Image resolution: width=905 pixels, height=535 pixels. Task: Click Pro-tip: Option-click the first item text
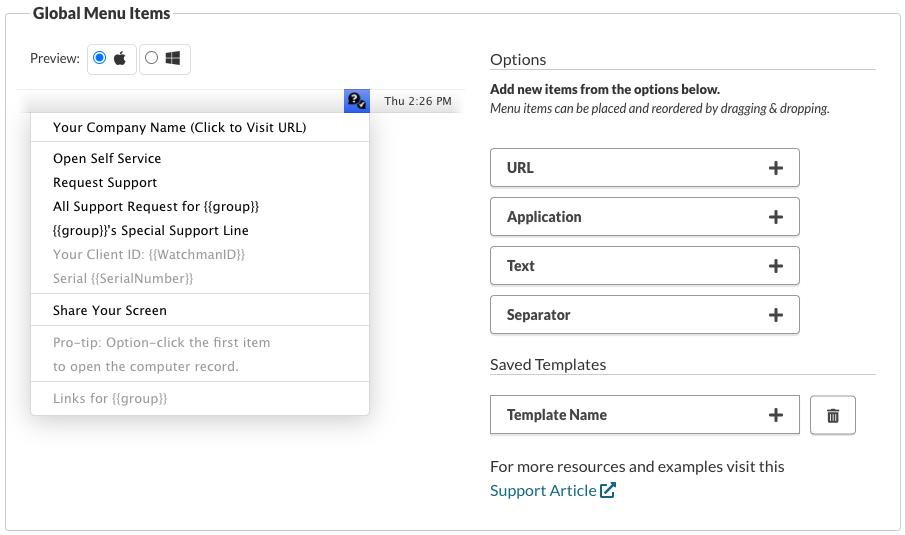162,343
